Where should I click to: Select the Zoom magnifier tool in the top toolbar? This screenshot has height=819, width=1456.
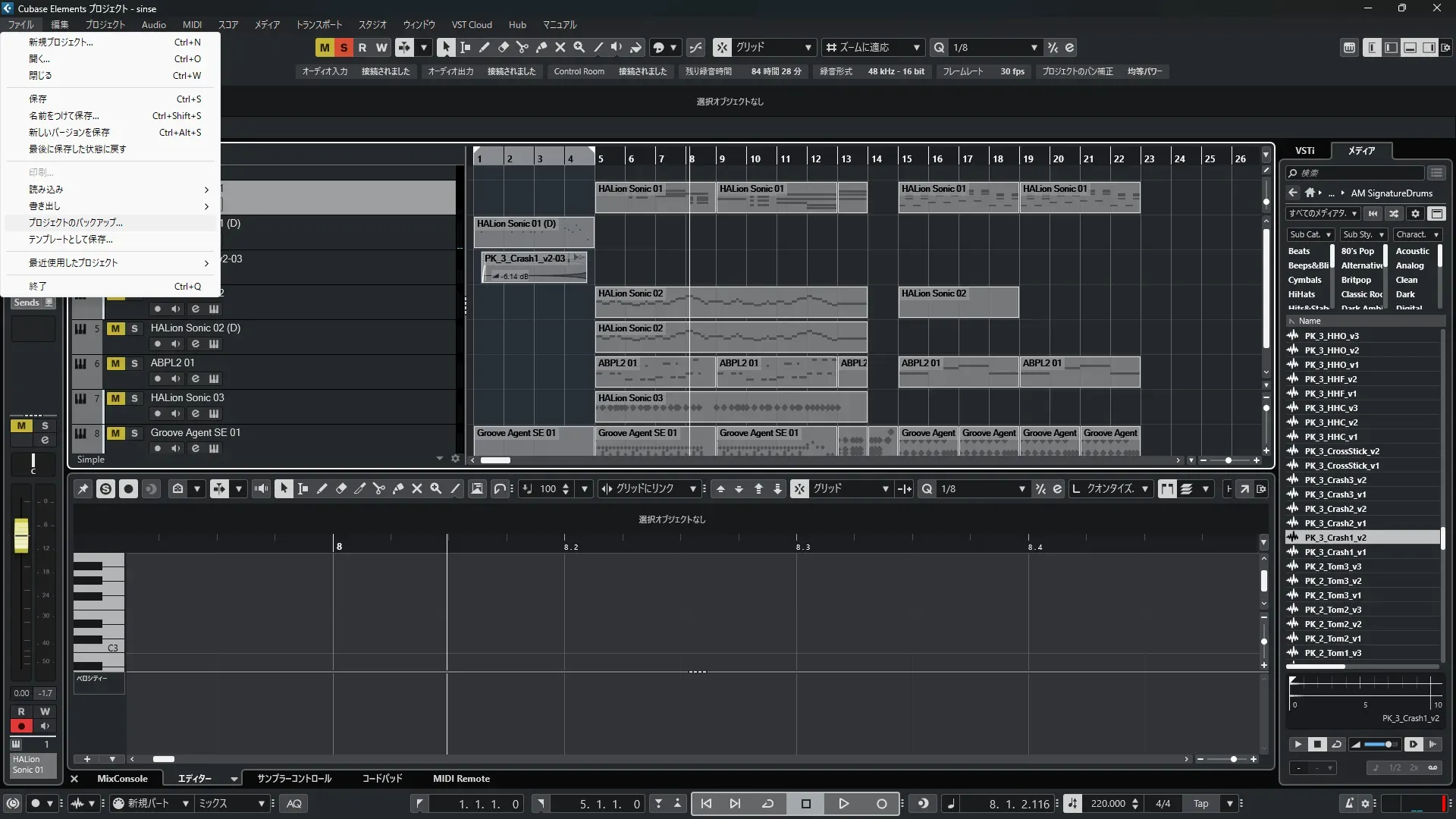click(579, 47)
